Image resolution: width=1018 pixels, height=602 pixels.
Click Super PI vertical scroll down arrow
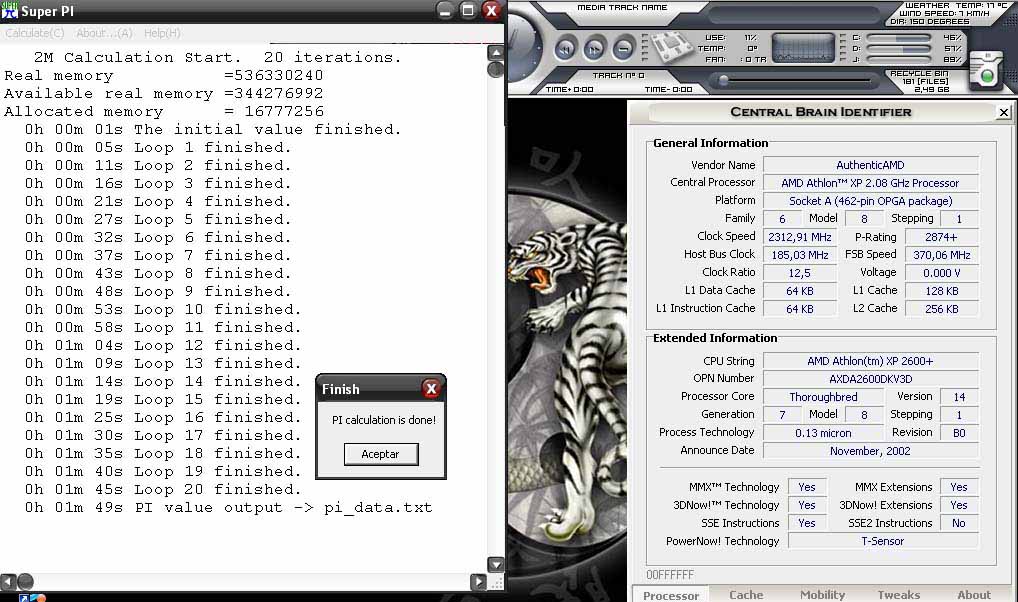(x=495, y=564)
